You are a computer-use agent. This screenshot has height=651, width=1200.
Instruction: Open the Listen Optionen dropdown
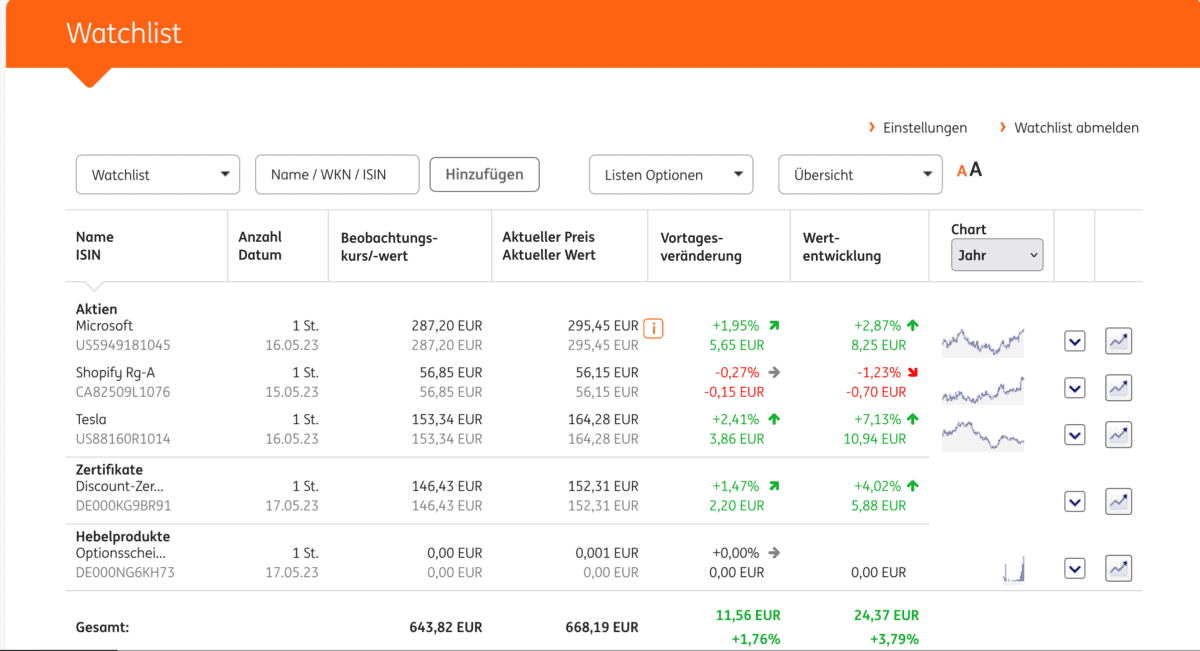(670, 174)
